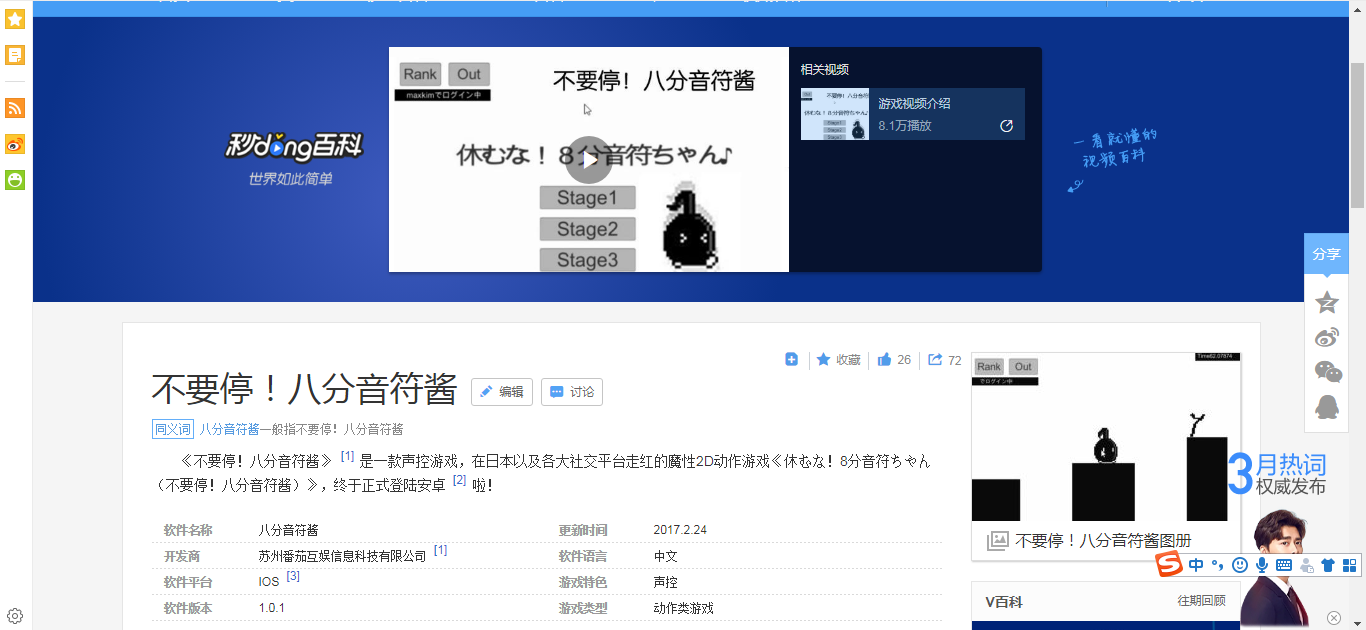Click the scrollbar down arrow
Screen dimensions: 1366x630
(1357, 621)
